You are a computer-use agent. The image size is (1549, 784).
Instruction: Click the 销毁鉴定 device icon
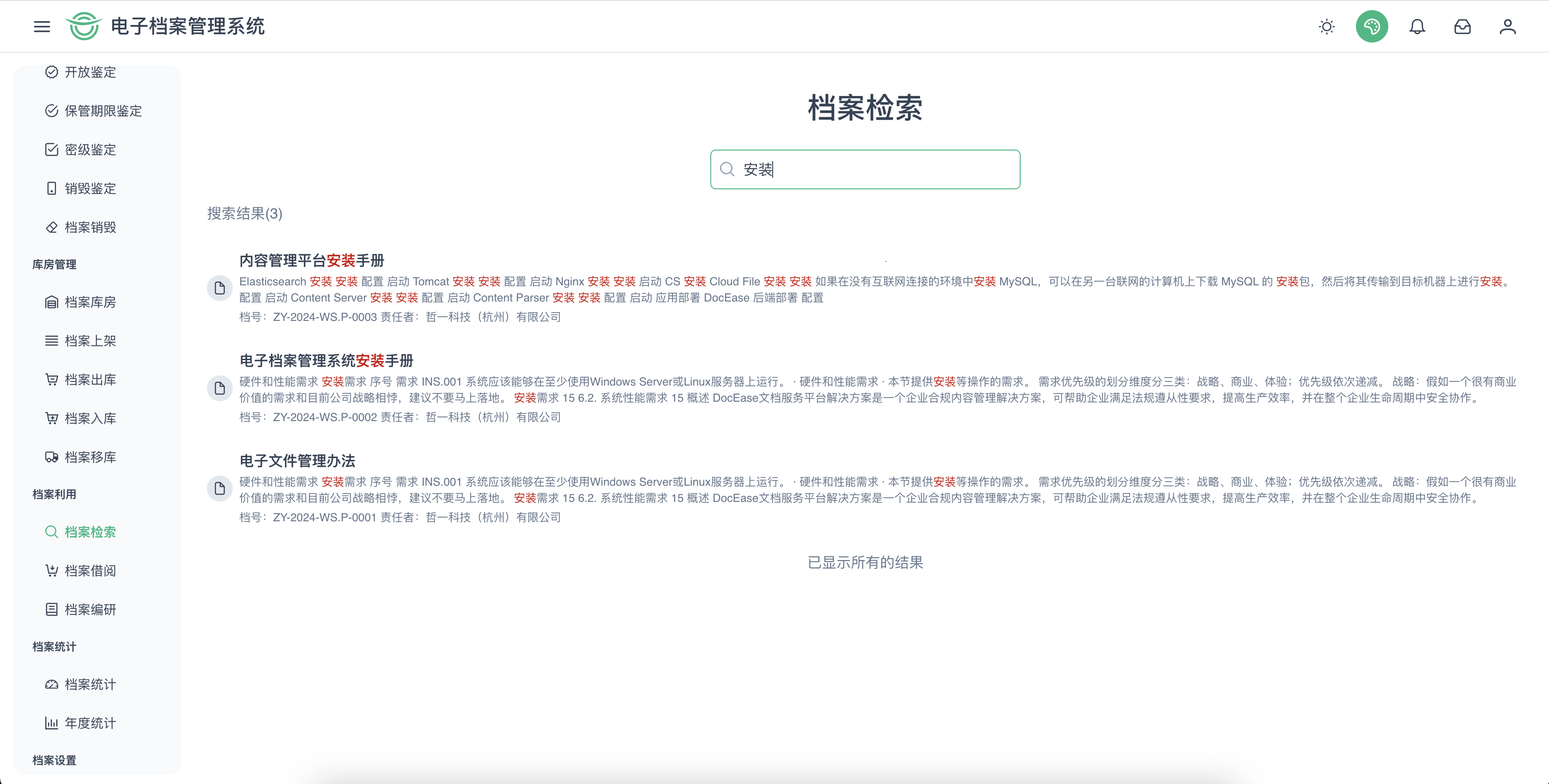click(52, 188)
